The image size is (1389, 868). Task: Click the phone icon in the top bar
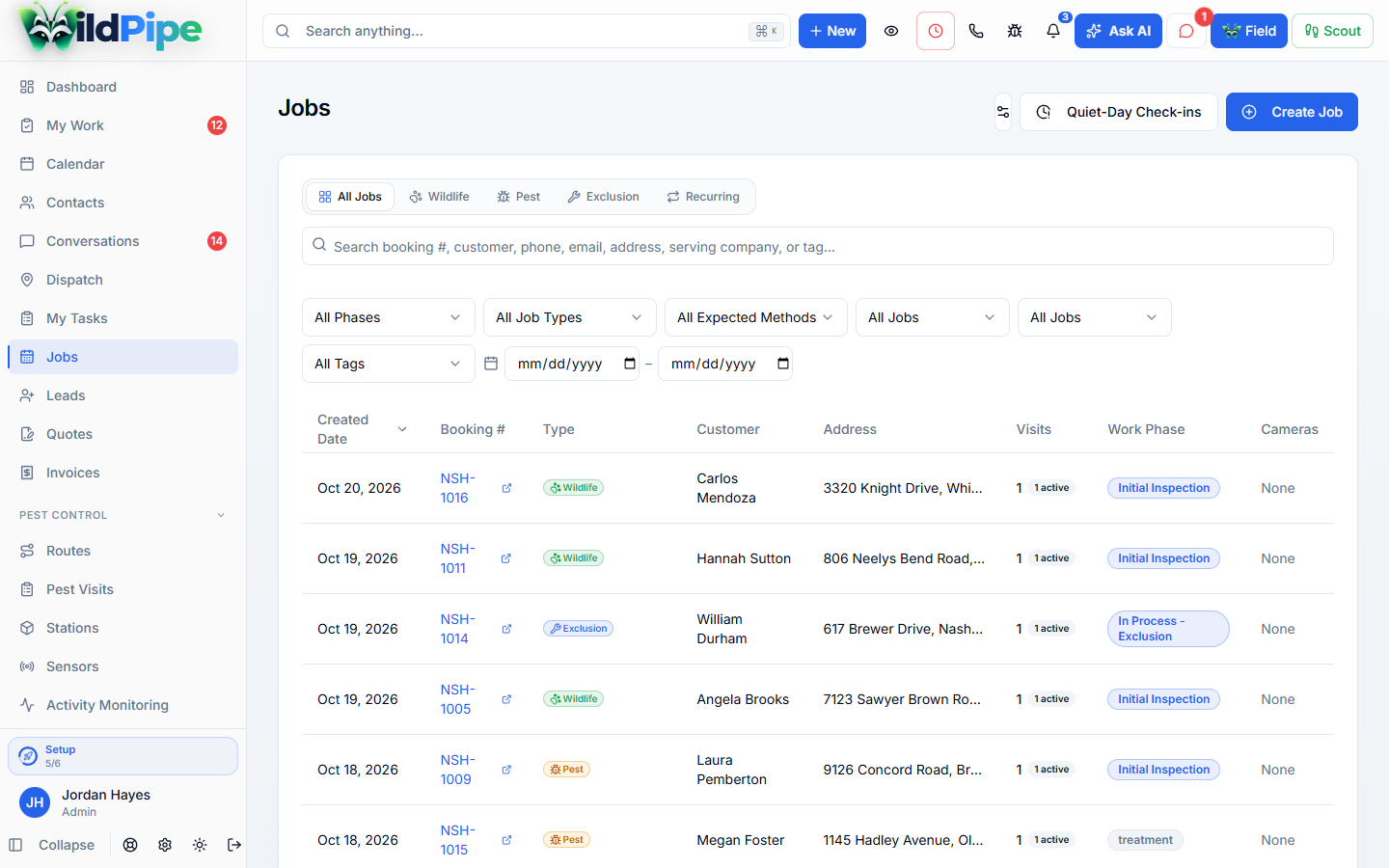pos(976,31)
